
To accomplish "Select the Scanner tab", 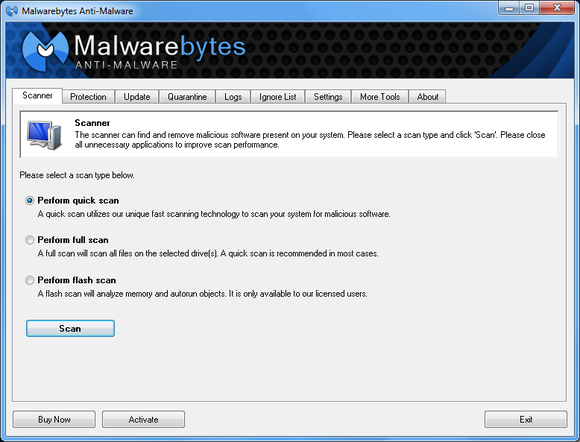I will pyautogui.click(x=37, y=96).
